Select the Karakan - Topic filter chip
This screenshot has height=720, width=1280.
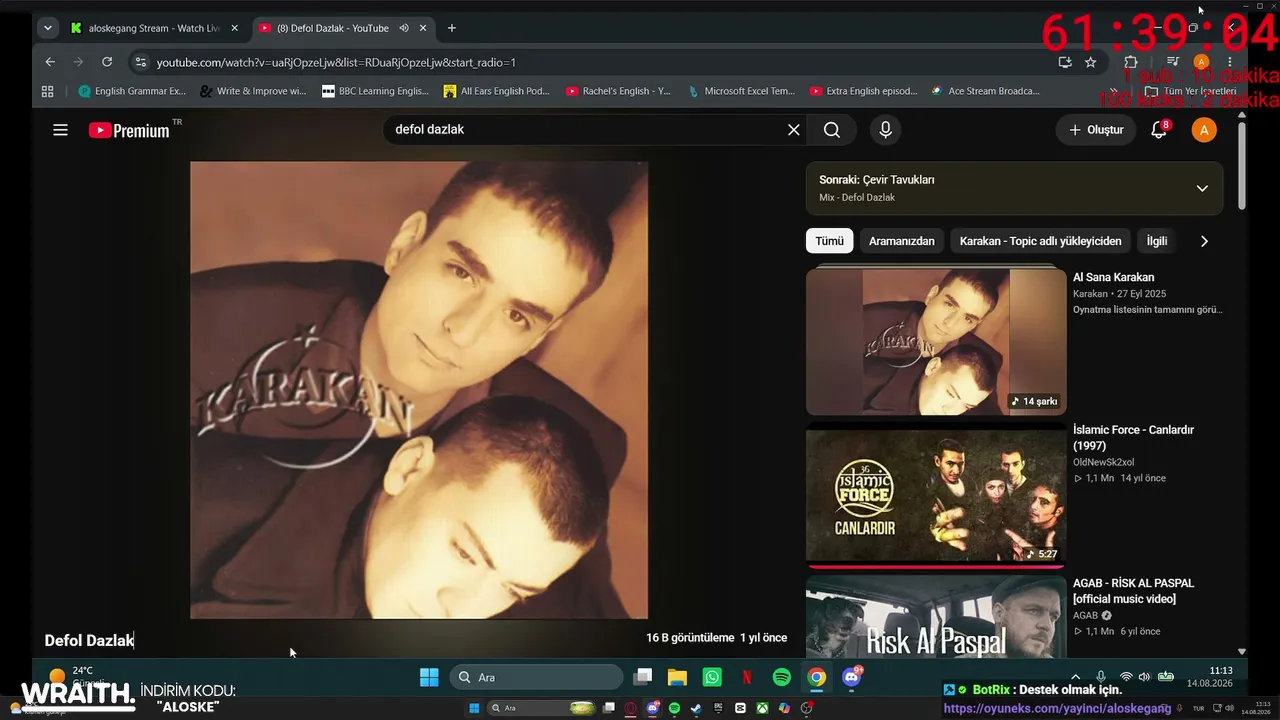click(x=1041, y=241)
